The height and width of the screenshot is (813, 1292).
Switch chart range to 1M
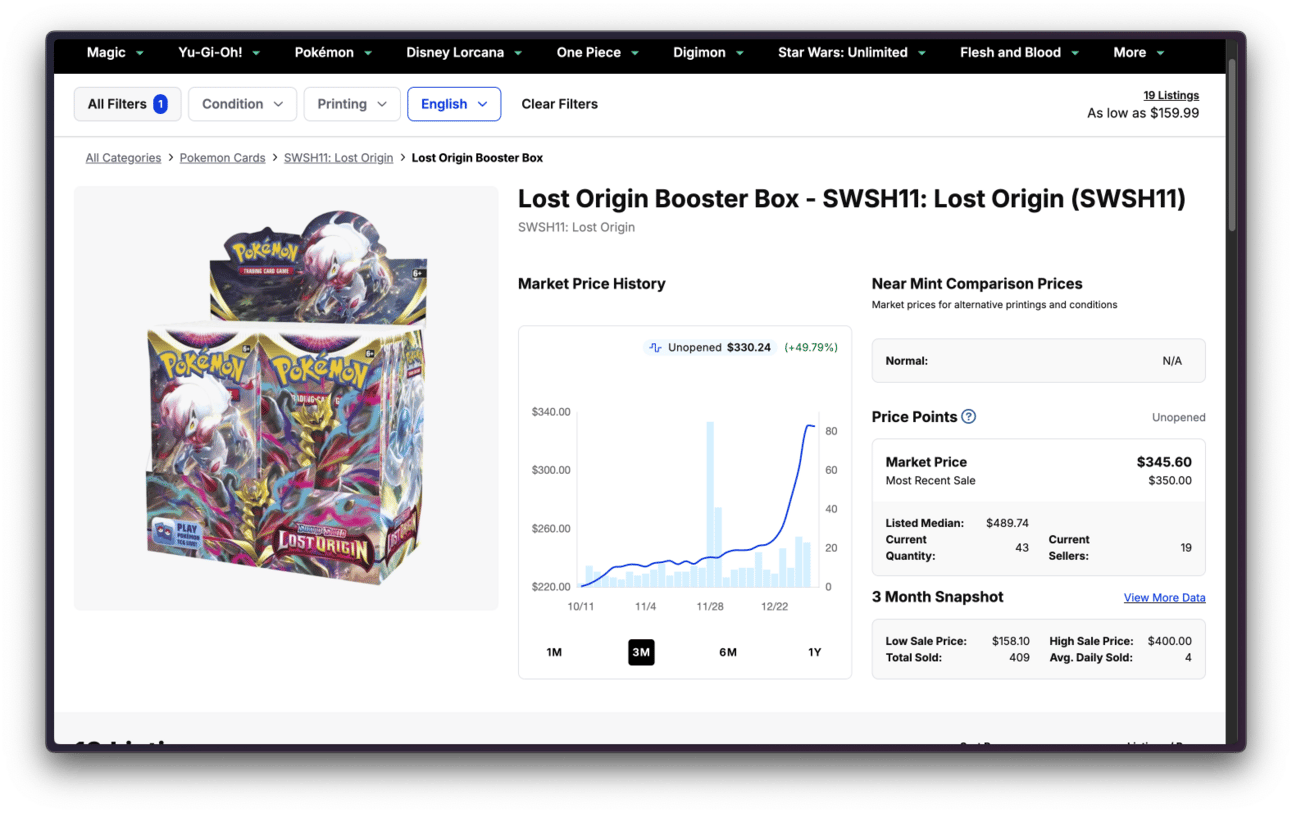554,652
